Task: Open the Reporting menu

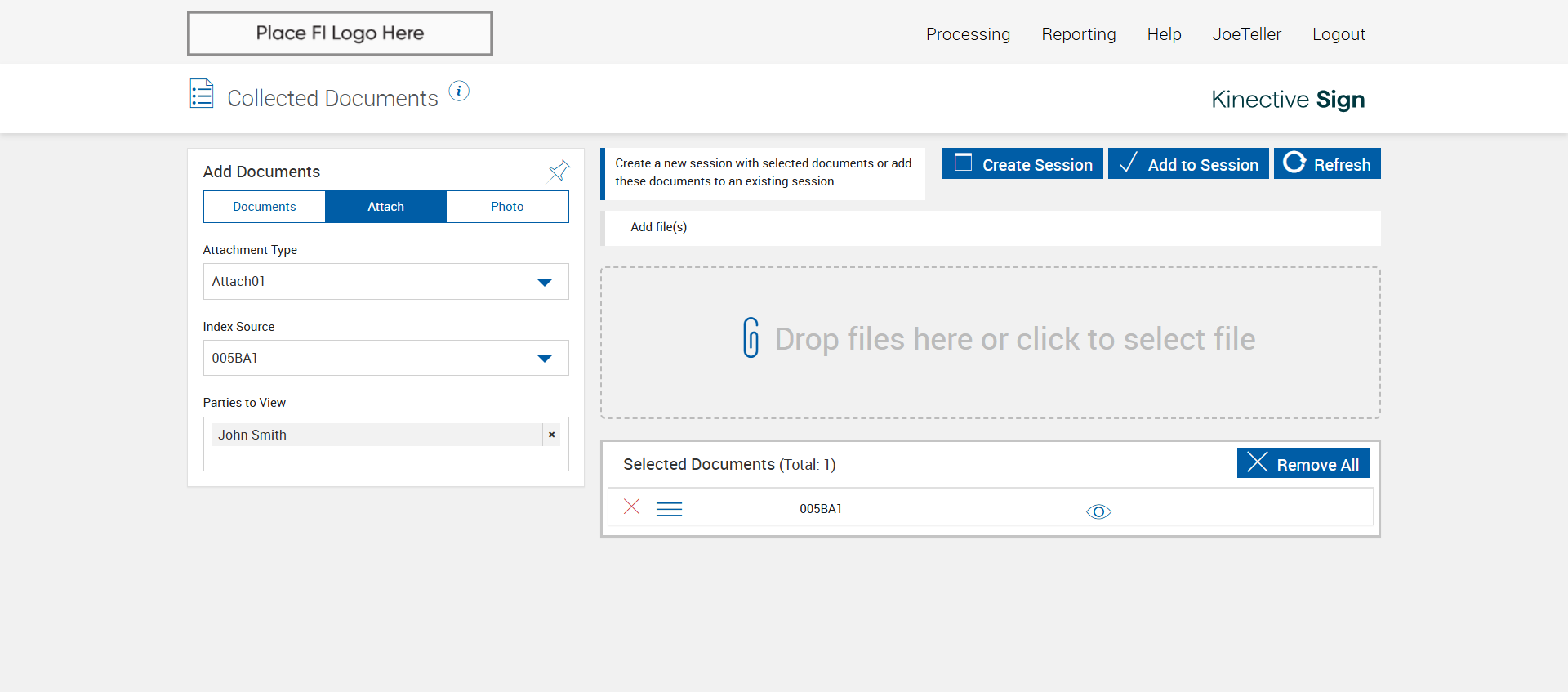Action: pos(1078,34)
